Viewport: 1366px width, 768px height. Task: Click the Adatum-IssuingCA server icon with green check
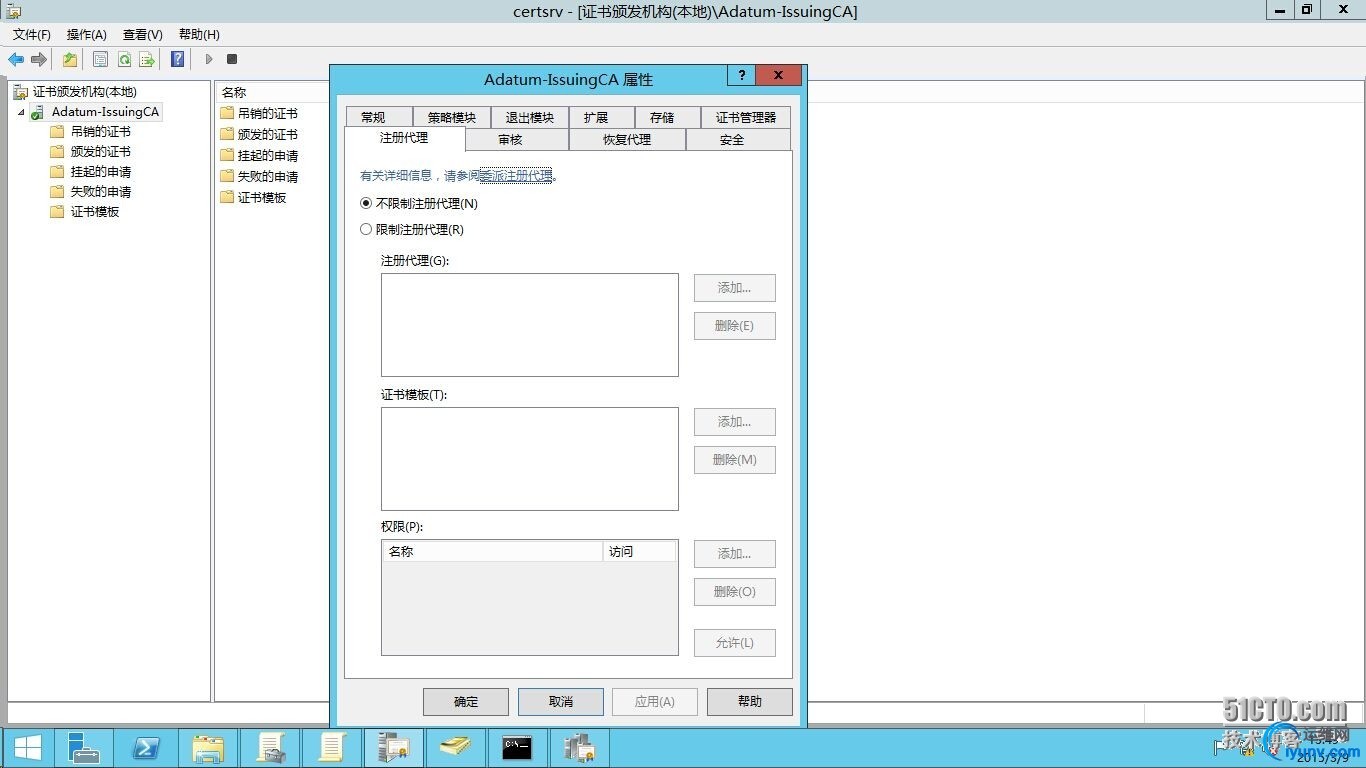[37, 112]
